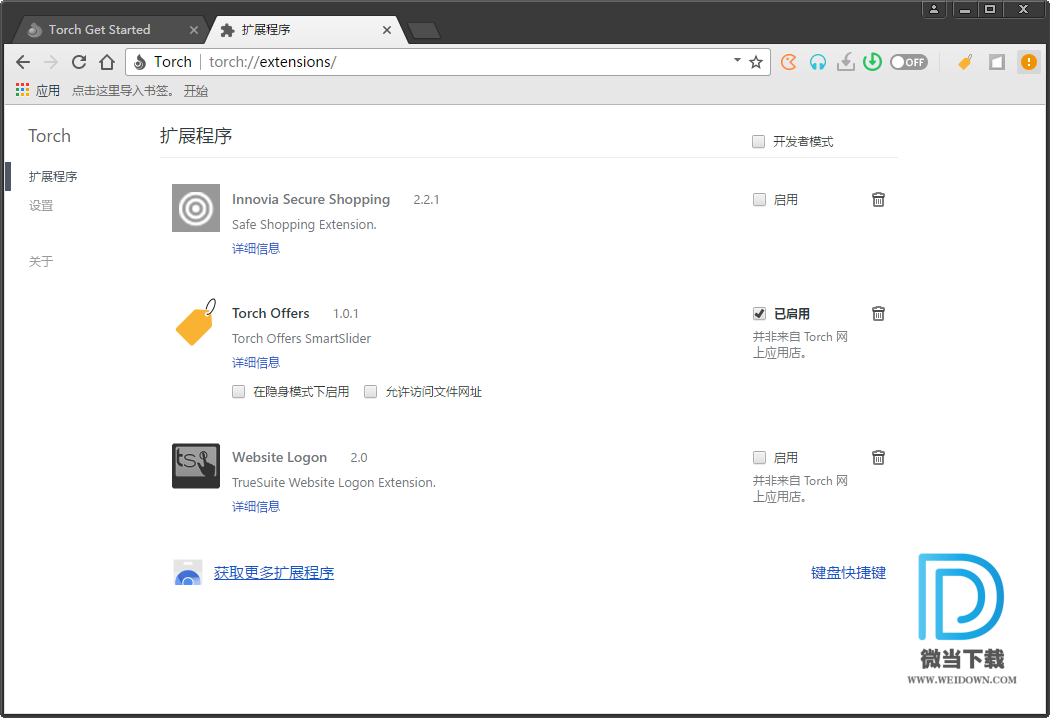
Task: Open 详细信息 for Torch Offers
Action: (x=256, y=362)
